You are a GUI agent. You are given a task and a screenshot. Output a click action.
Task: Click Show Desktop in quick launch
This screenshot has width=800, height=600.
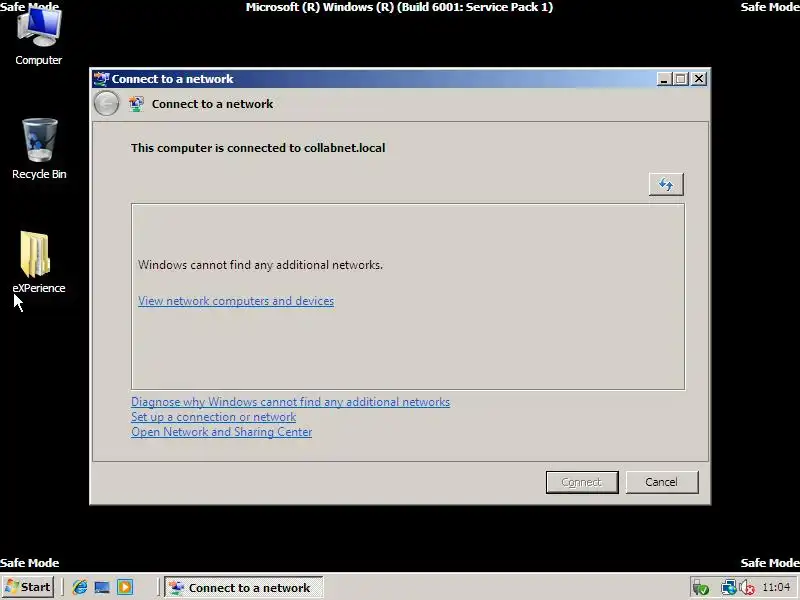tap(102, 587)
